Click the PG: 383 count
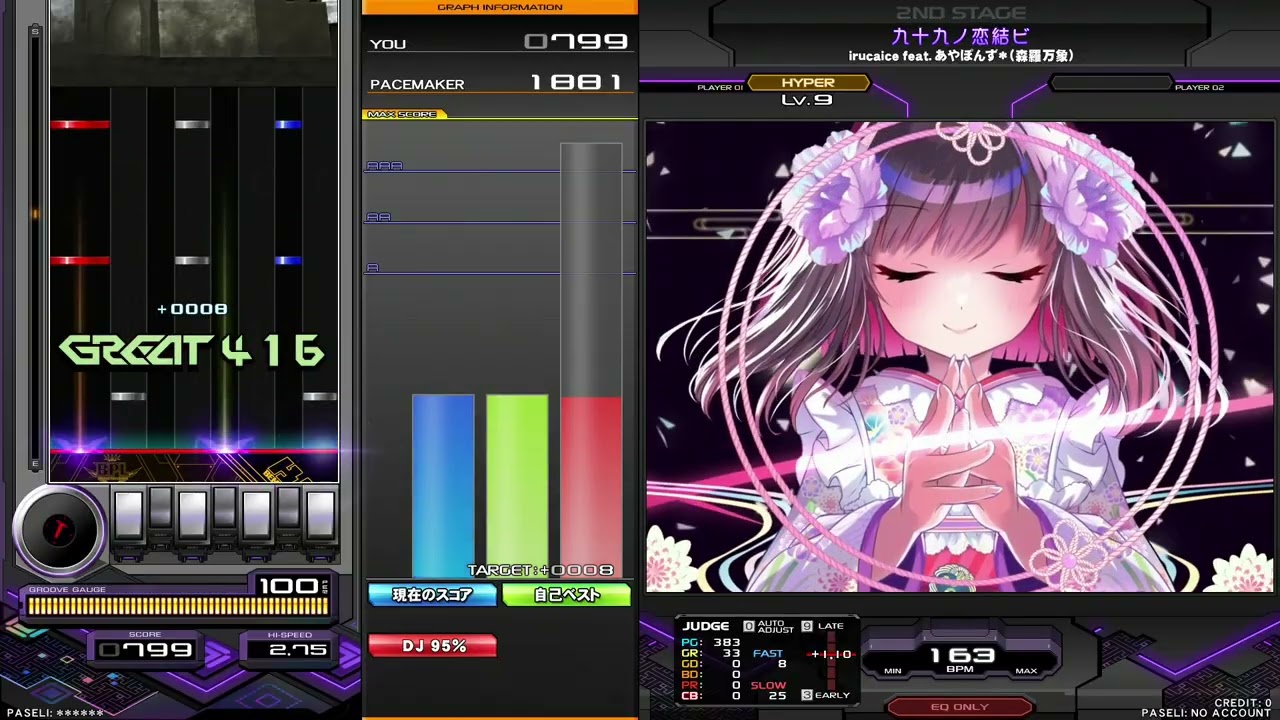Viewport: 1280px width, 720px height. point(711,642)
